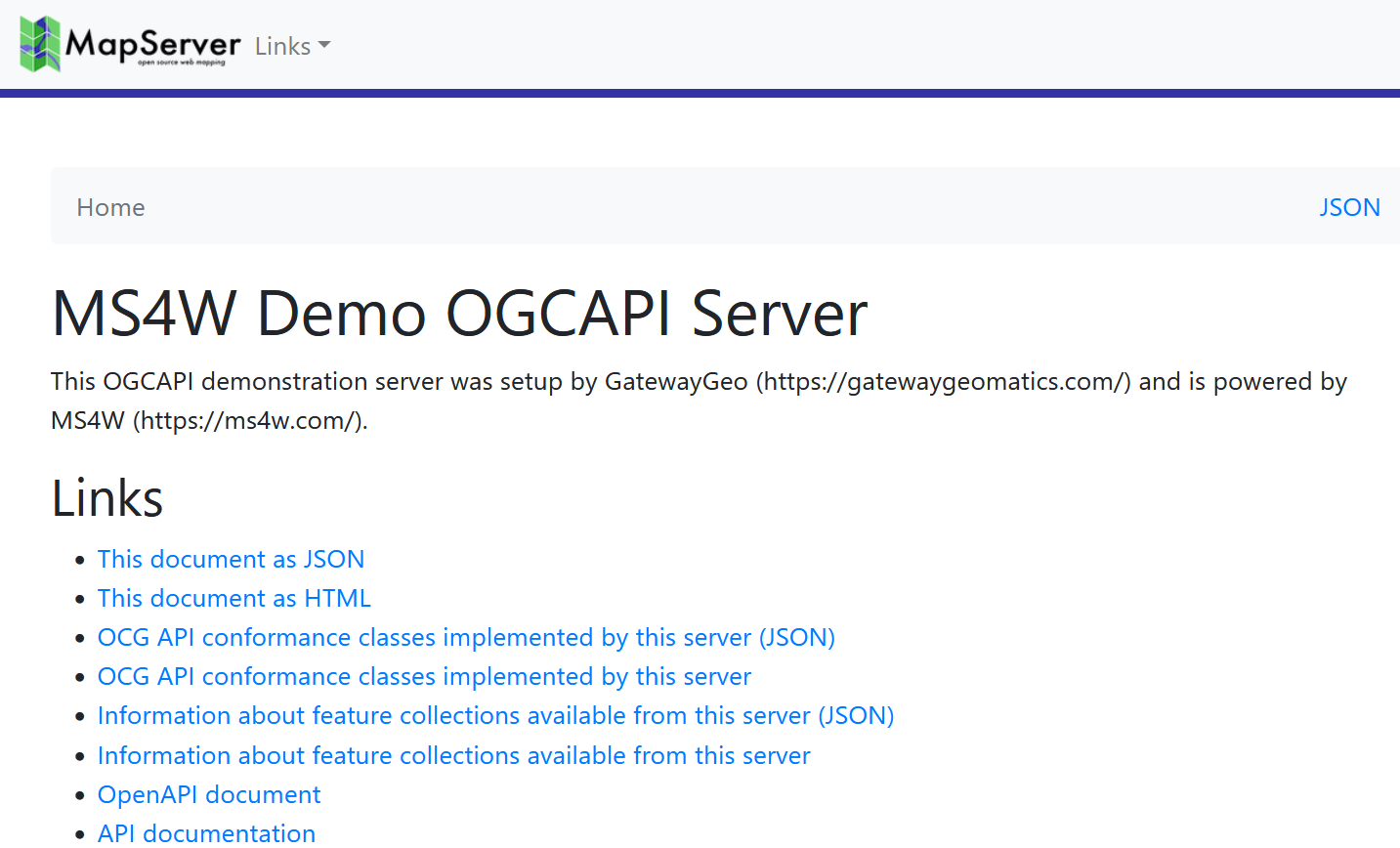Screen dimensions: 1400x848
Task: Click the GatewayGeo description paragraph
Action: coord(699,401)
